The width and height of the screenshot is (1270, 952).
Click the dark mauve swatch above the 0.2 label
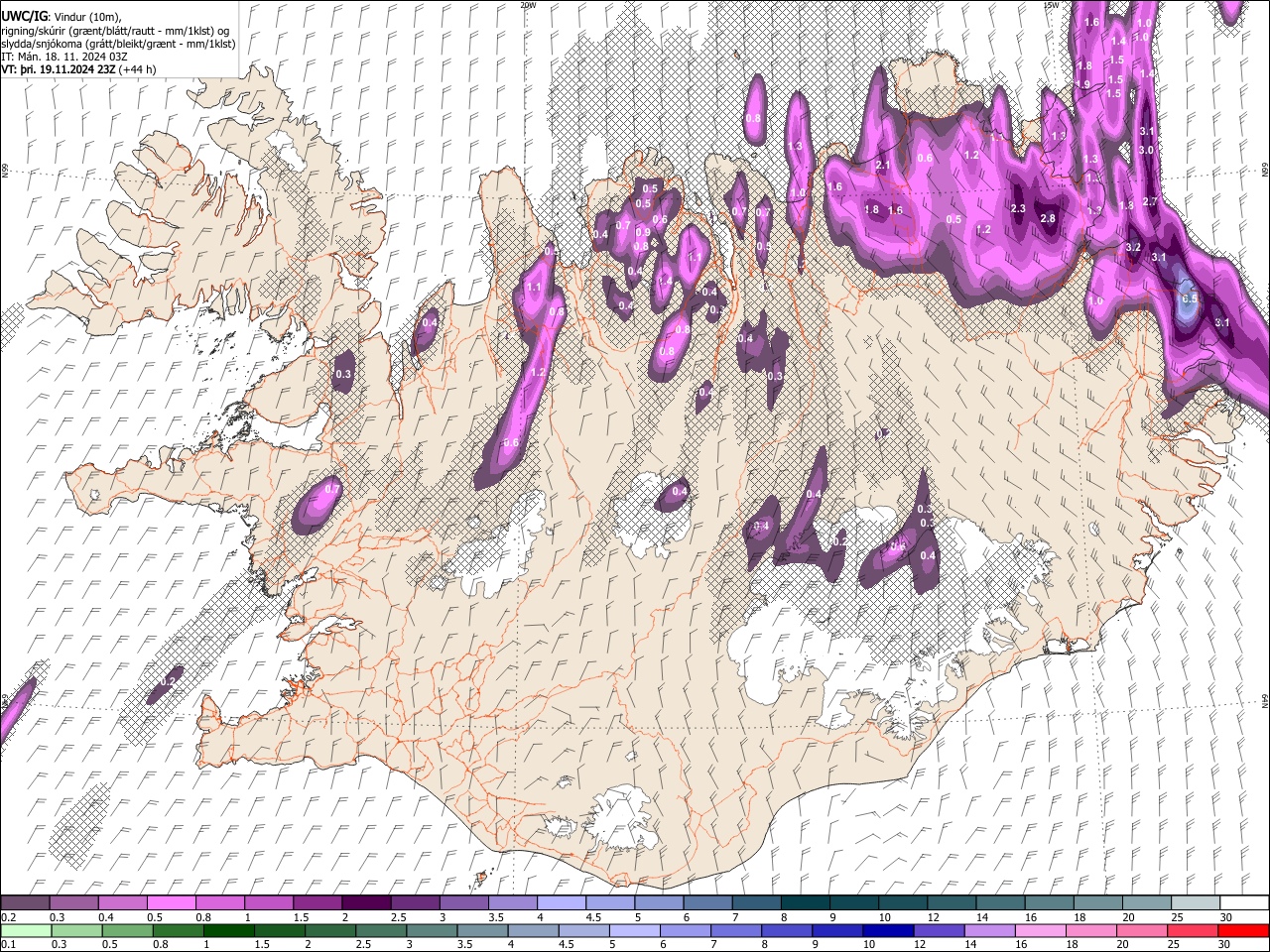click(x=25, y=903)
